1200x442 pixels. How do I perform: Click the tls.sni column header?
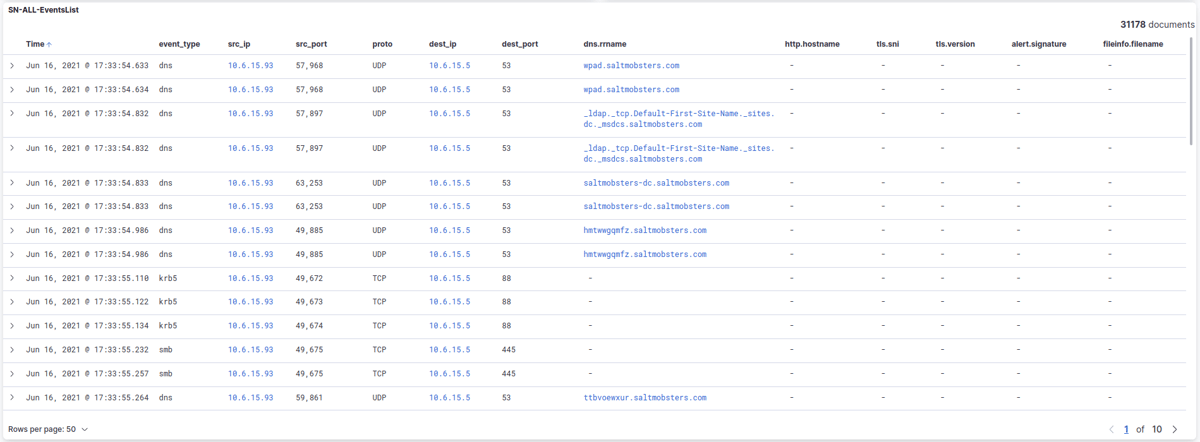tap(887, 44)
